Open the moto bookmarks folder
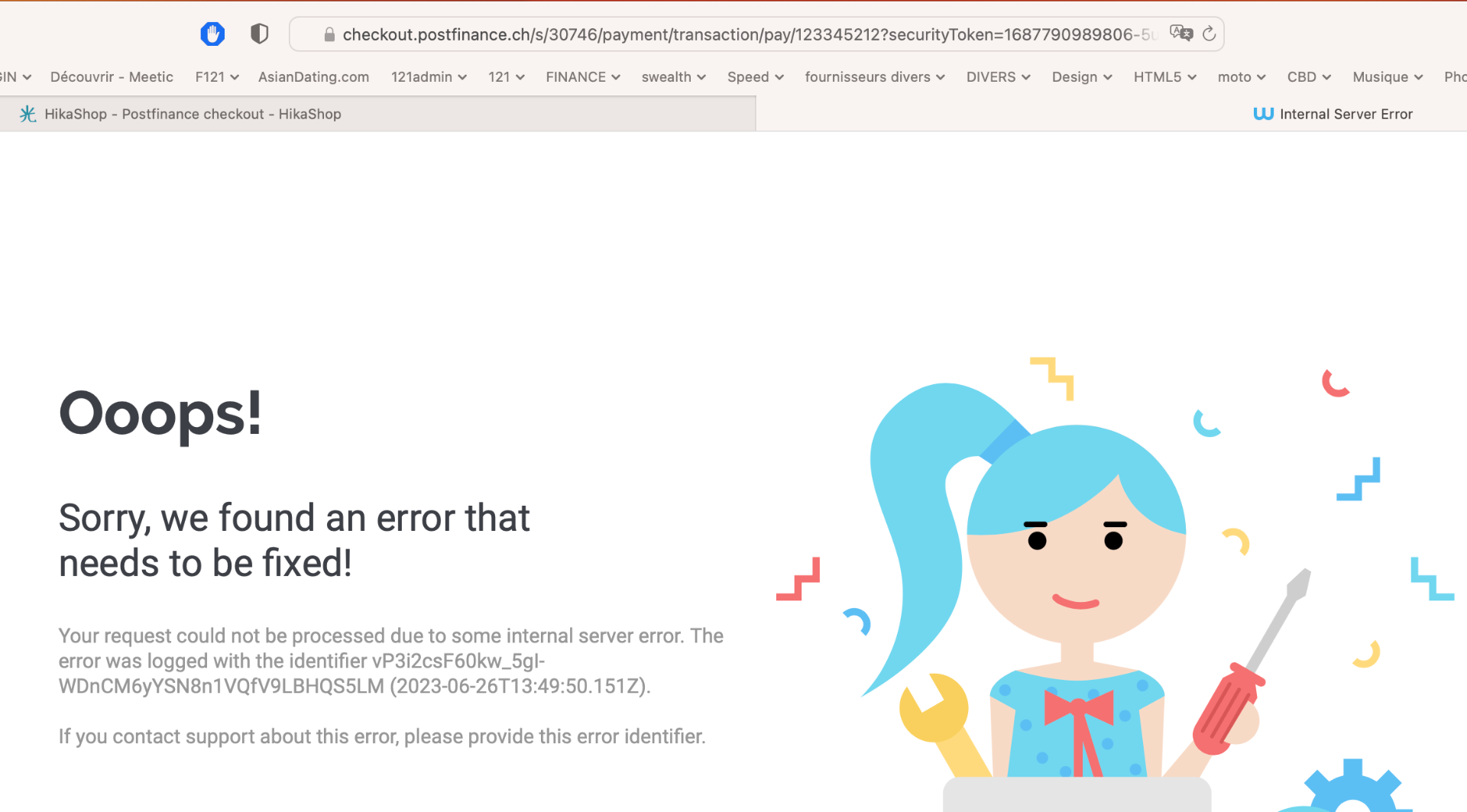Screen dimensions: 1467x812 (x=1242, y=77)
